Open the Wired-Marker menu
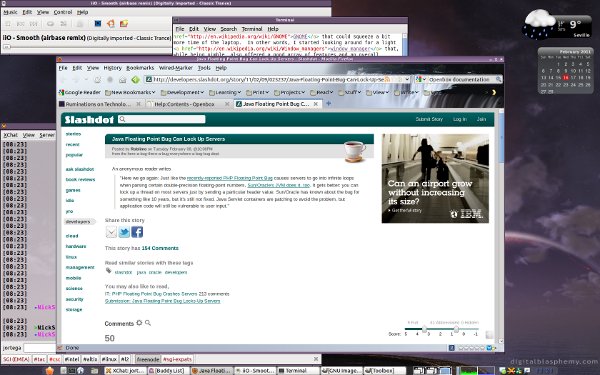Viewport: 600px width, 375px height. pyautogui.click(x=176, y=68)
